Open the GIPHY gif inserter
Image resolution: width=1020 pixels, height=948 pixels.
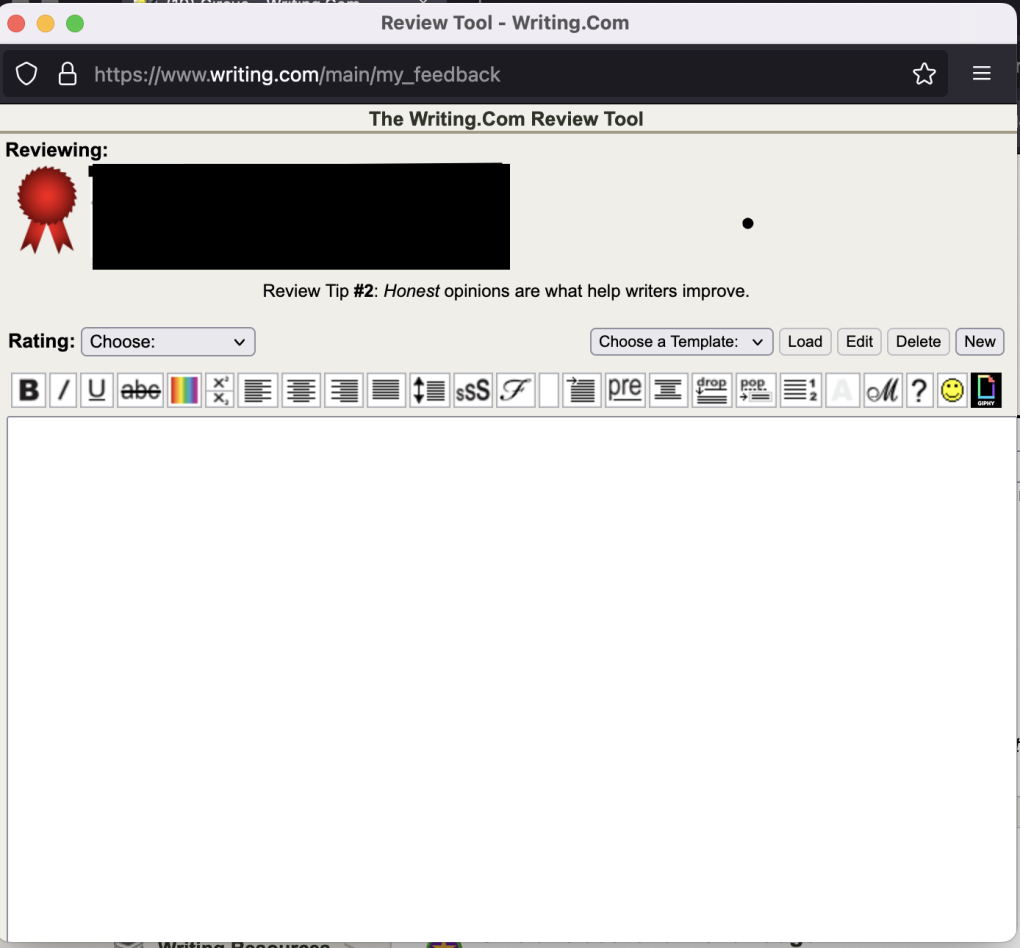[x=986, y=390]
